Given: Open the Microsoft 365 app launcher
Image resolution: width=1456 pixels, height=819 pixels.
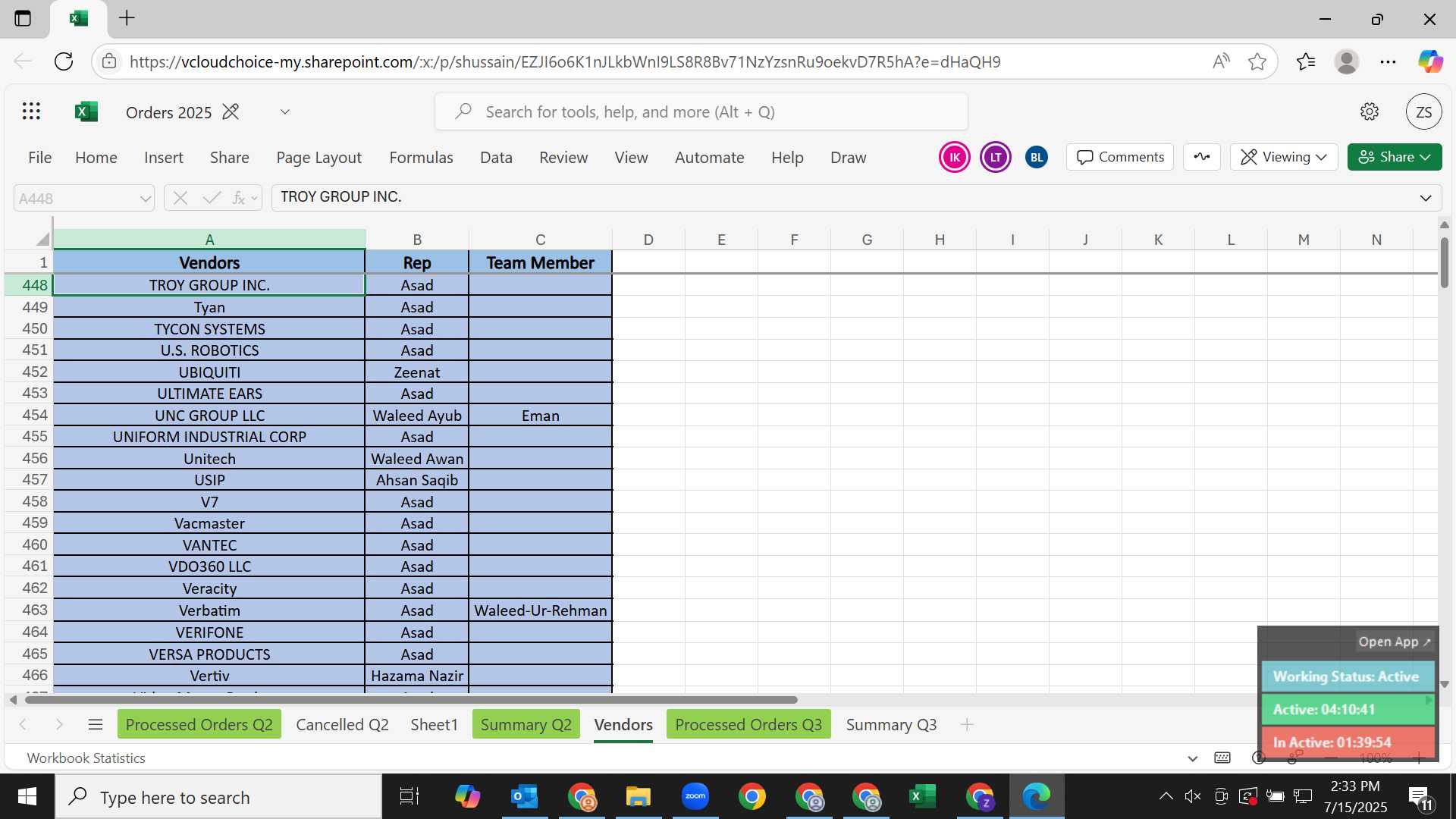Looking at the screenshot, I should click(x=31, y=111).
